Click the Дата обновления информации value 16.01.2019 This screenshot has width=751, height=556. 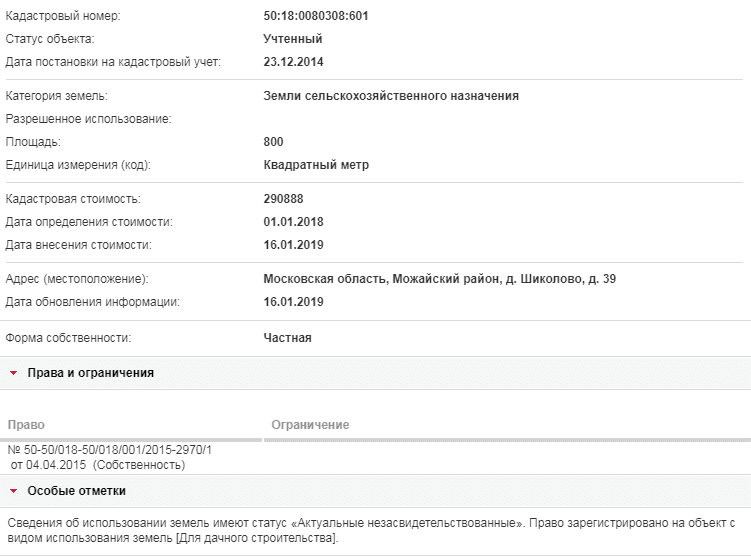coord(293,302)
